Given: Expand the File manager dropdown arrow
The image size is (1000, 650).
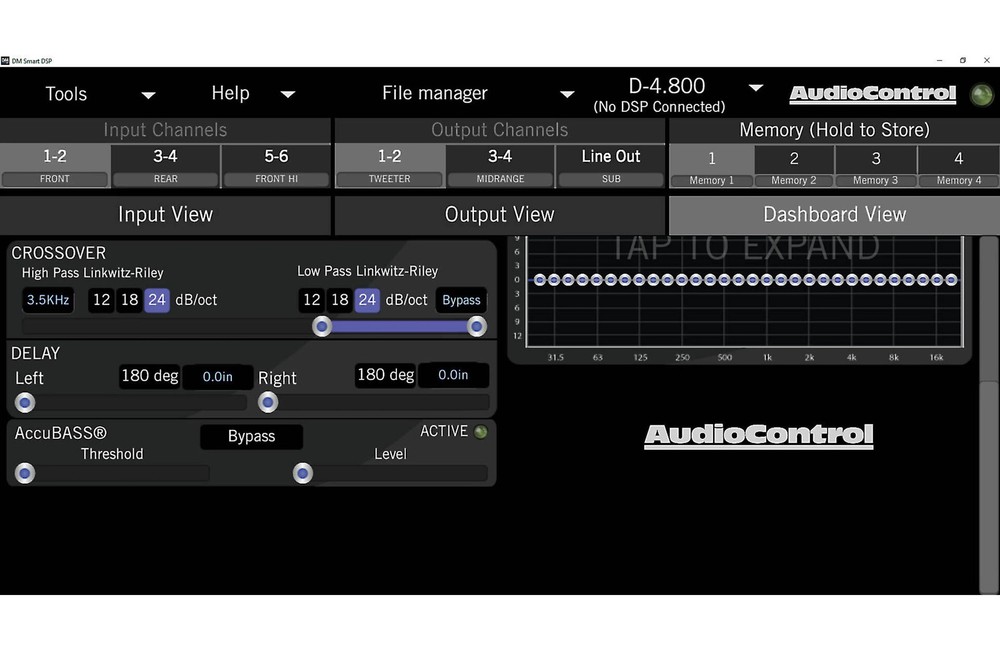Looking at the screenshot, I should pos(566,94).
